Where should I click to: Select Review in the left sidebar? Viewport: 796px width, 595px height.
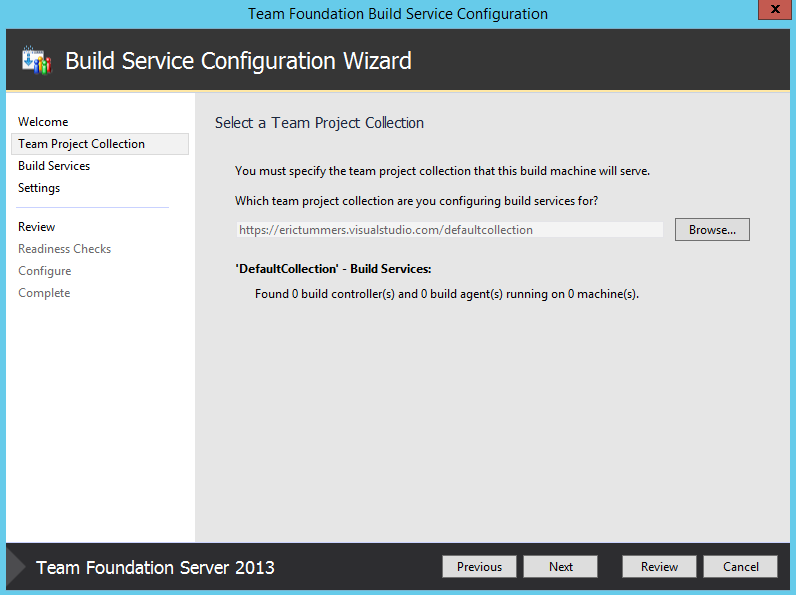tap(37, 227)
